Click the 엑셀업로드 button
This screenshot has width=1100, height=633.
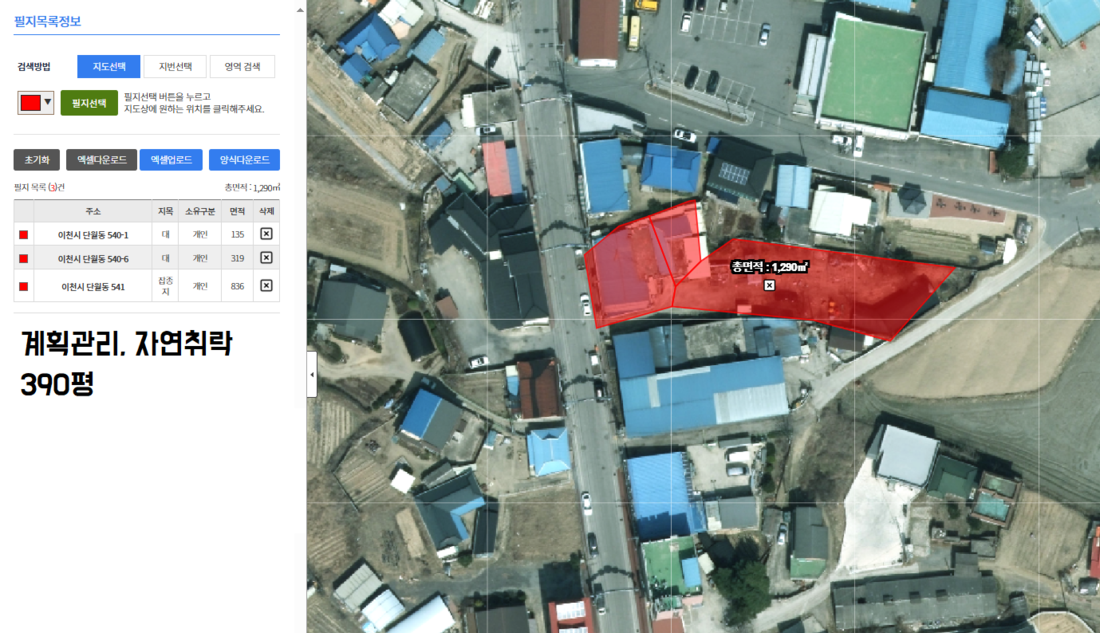[171, 160]
